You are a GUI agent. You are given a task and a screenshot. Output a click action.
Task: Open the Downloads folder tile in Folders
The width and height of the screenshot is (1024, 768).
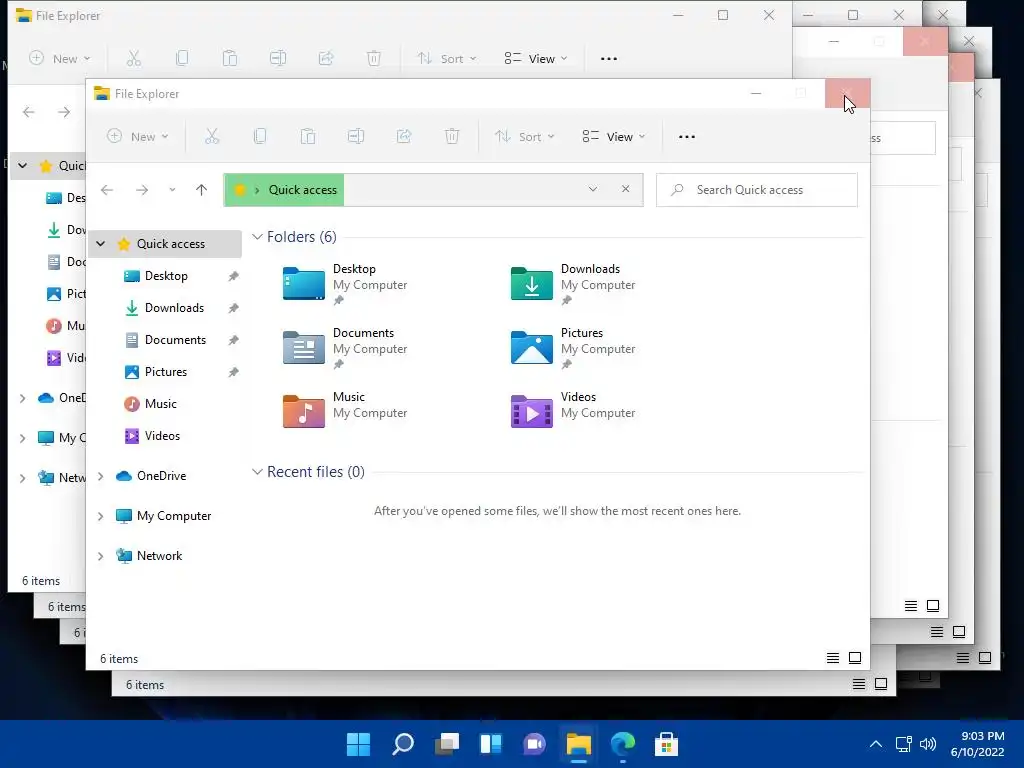coord(573,284)
